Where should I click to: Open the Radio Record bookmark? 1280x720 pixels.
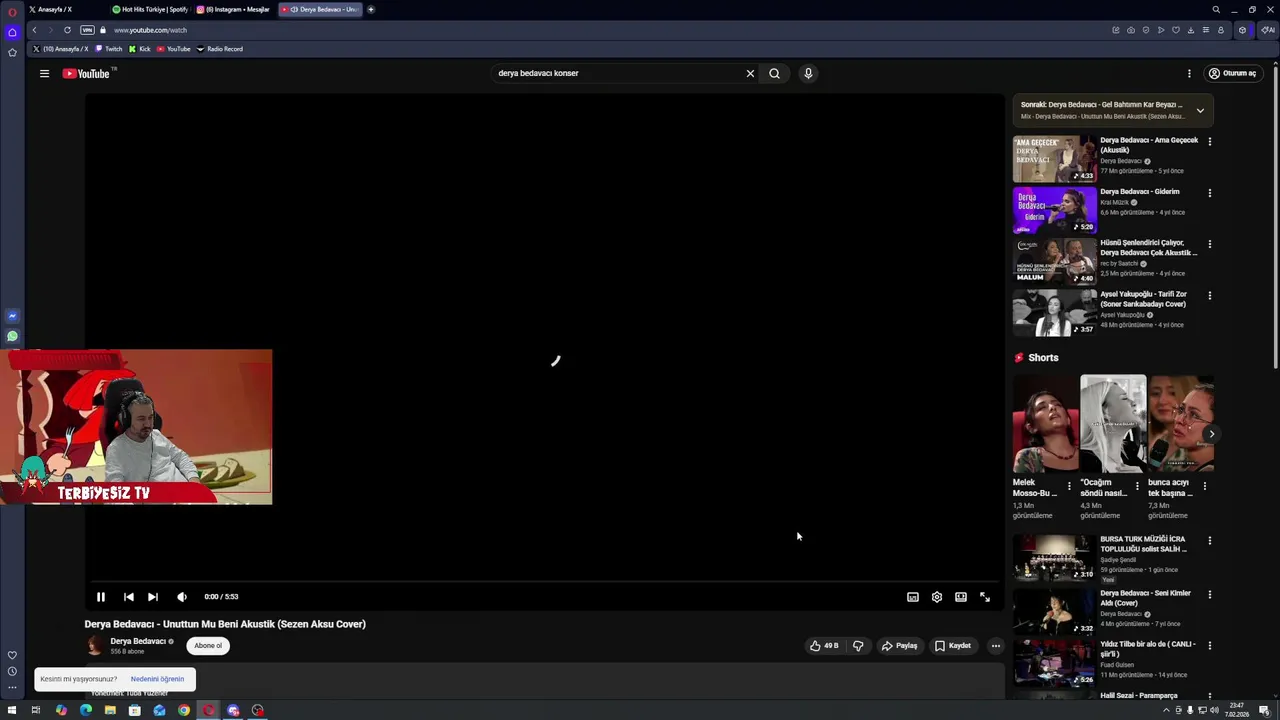[x=219, y=49]
